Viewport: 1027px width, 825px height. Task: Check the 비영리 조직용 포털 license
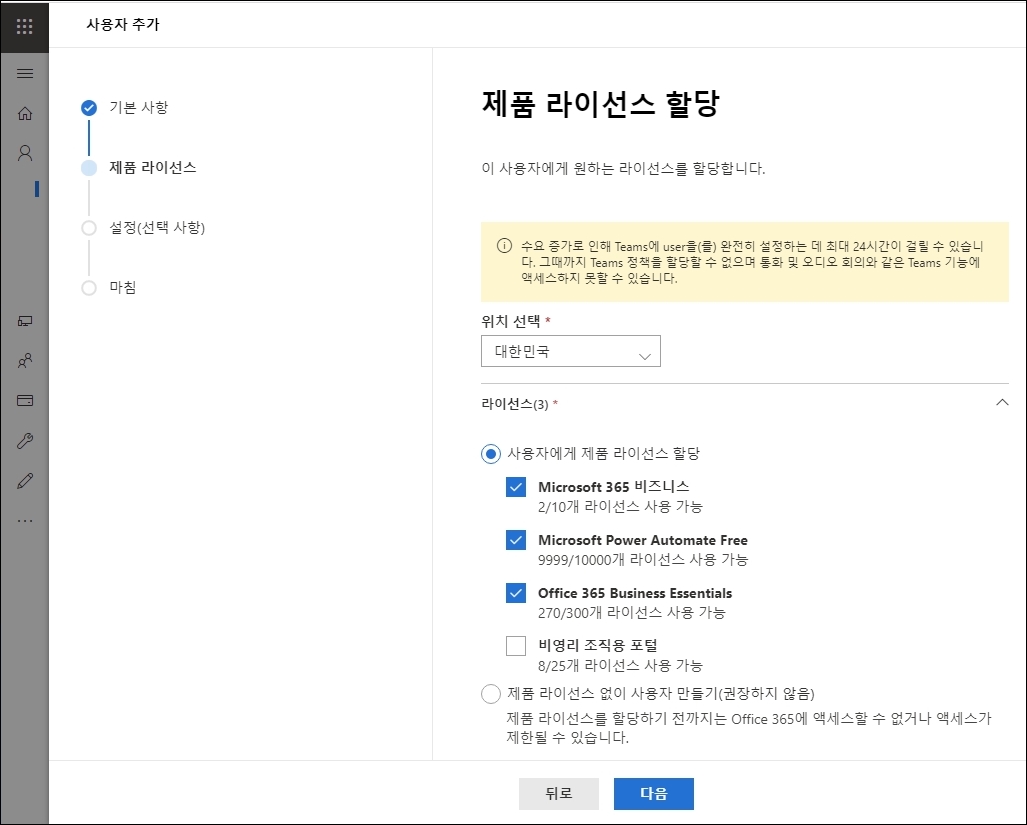516,646
